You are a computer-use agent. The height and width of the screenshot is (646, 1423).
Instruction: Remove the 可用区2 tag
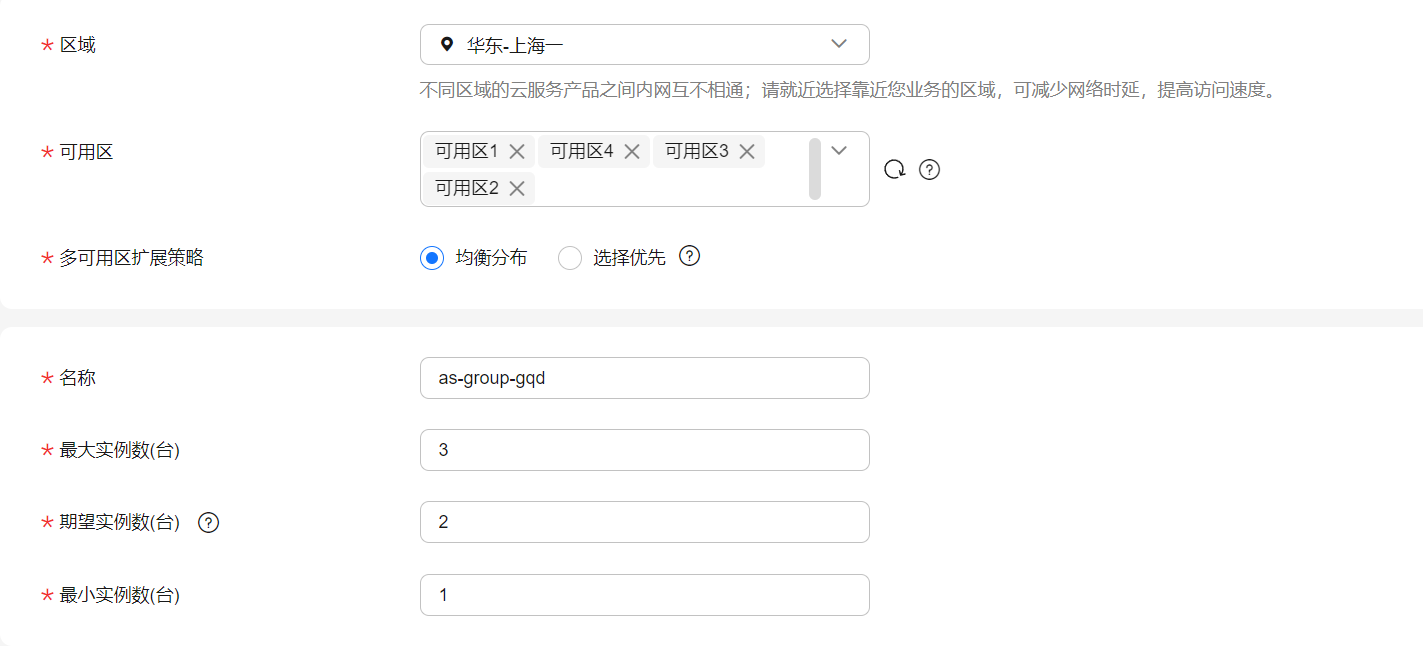click(517, 188)
